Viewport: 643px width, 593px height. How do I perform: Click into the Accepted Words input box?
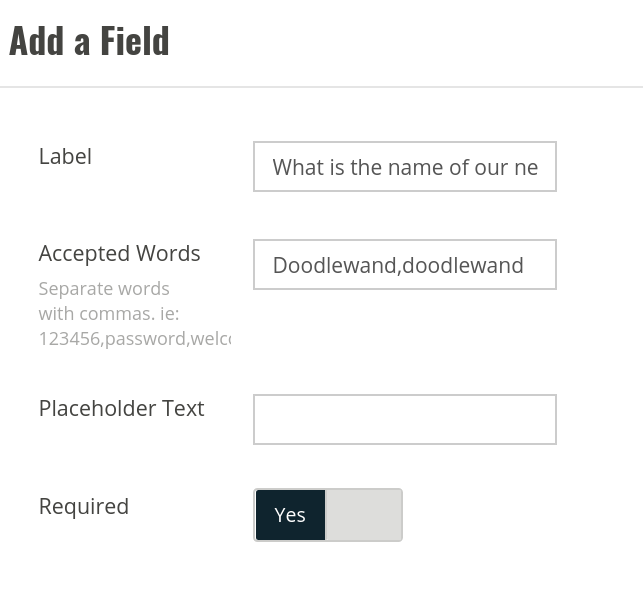point(405,265)
